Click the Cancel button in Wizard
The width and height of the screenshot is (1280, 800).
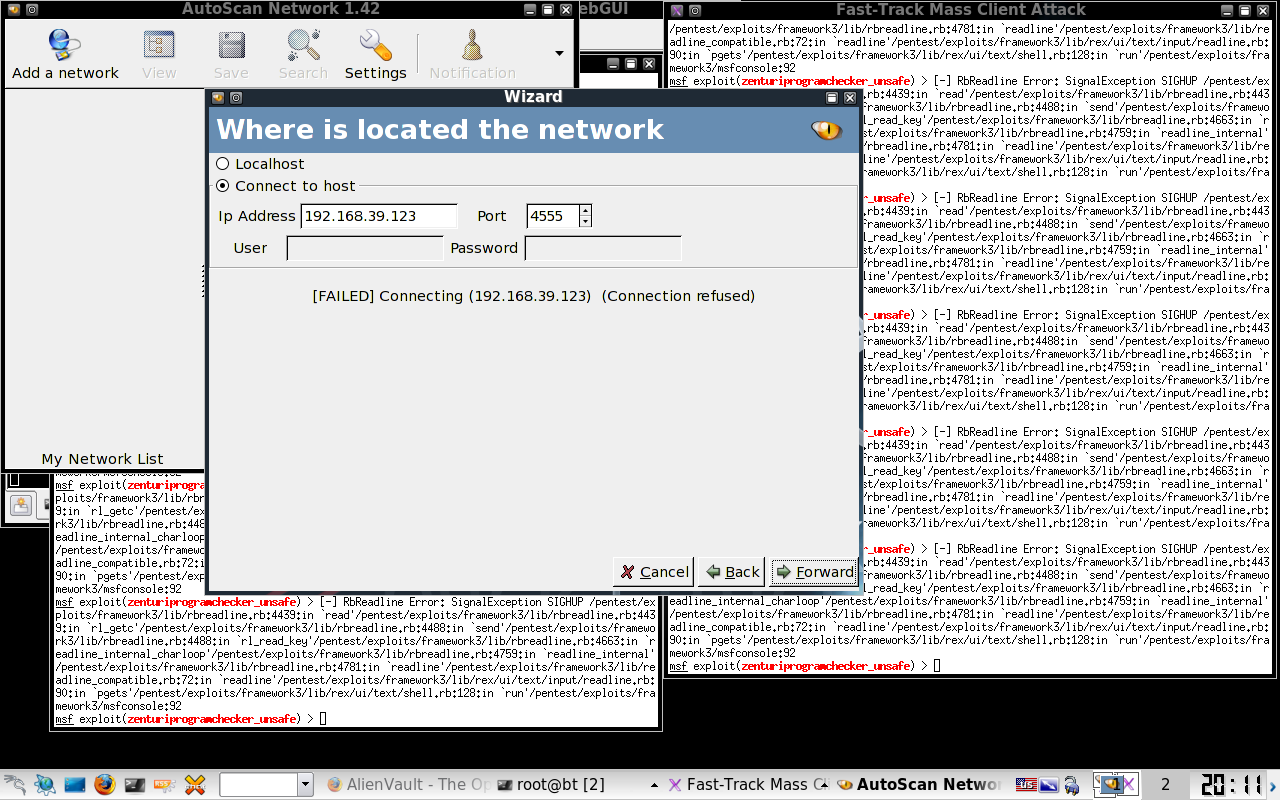(654, 572)
